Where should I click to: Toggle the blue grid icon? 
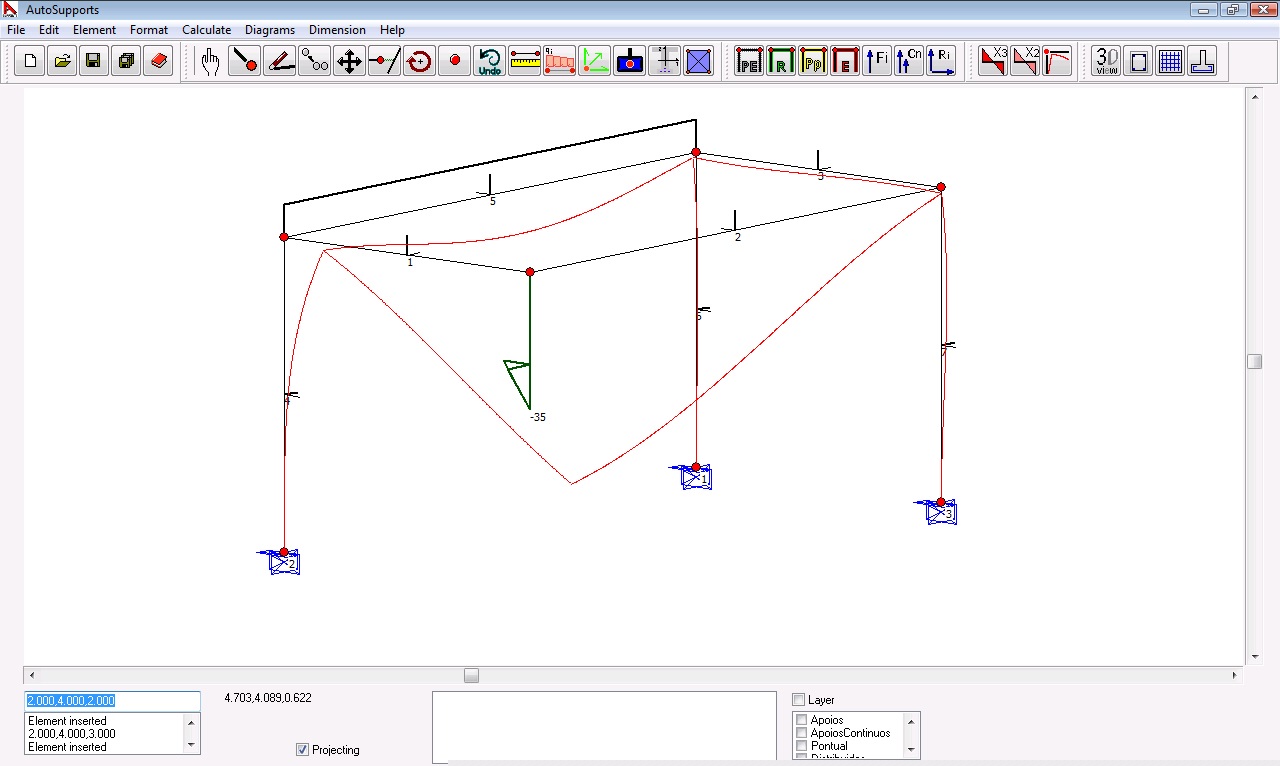tap(1170, 62)
